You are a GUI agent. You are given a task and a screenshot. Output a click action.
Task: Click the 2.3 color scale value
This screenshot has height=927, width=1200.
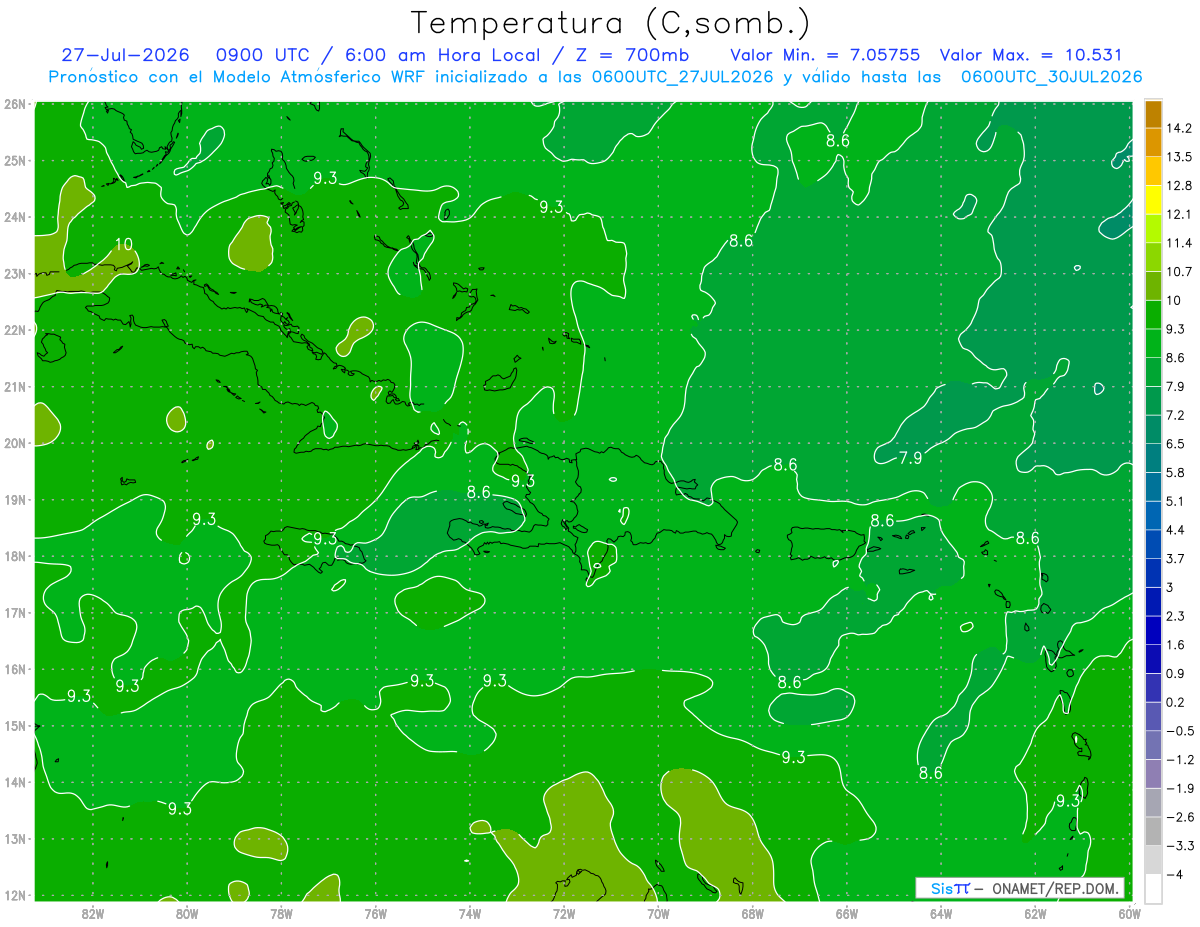(1177, 616)
